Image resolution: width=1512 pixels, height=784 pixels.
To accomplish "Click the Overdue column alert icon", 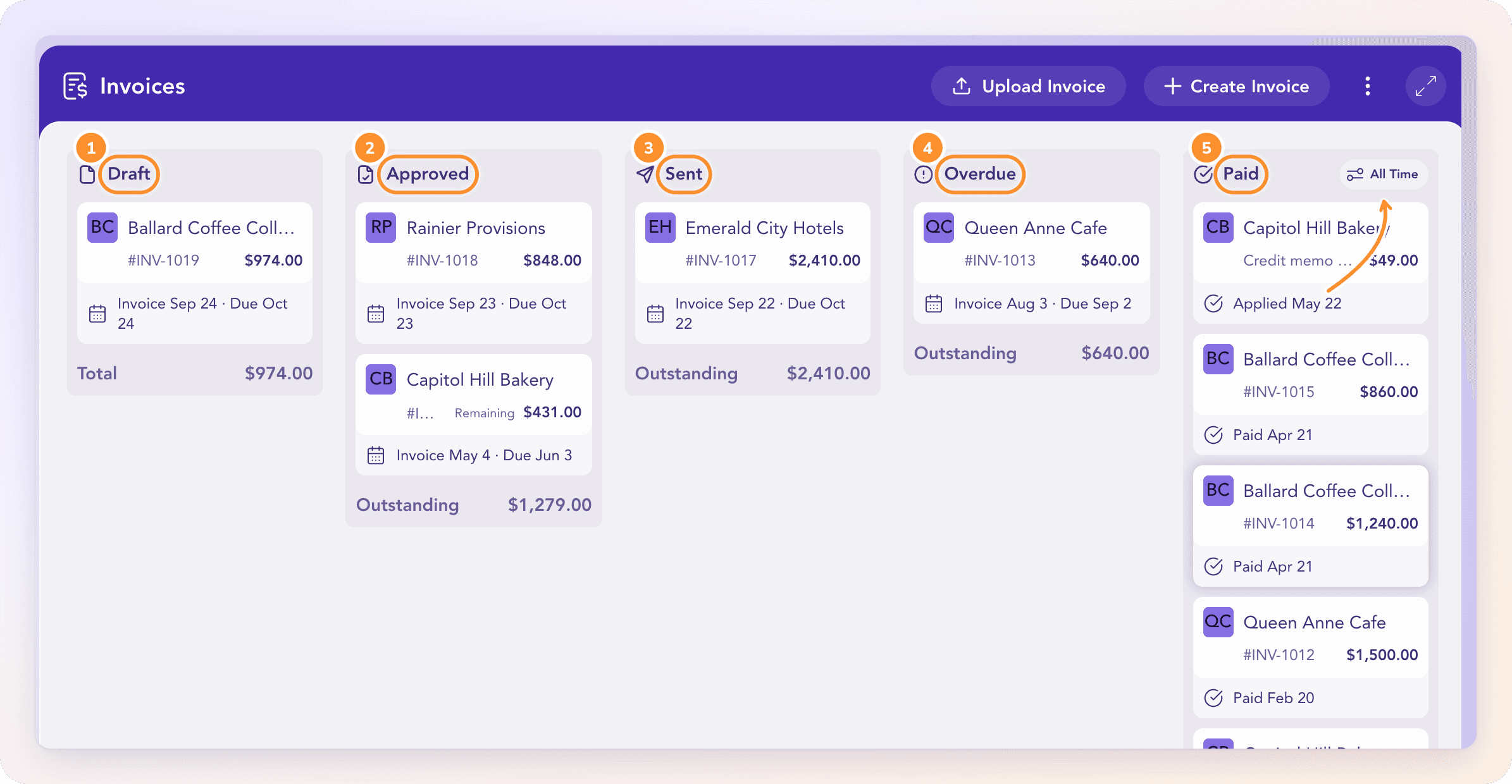I will tap(924, 174).
